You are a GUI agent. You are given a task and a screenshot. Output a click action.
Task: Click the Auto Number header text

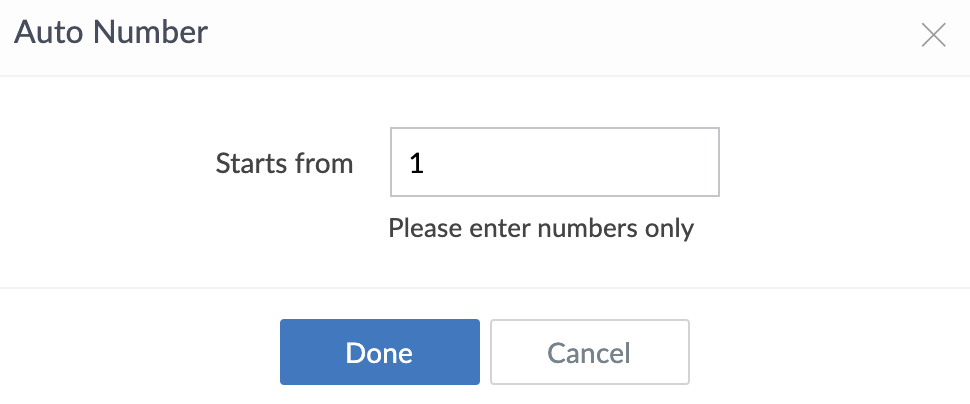[111, 33]
